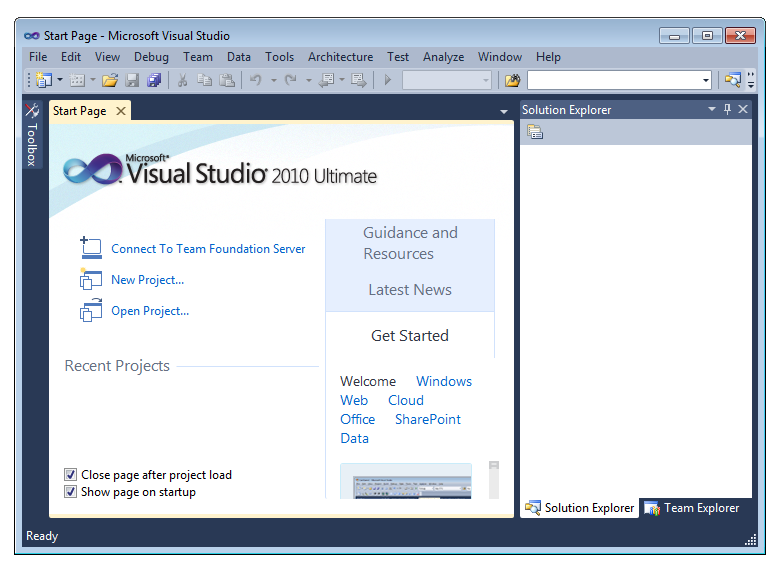Click the icon beside New Project link
Screen dimensions: 778x568
[x=91, y=279]
